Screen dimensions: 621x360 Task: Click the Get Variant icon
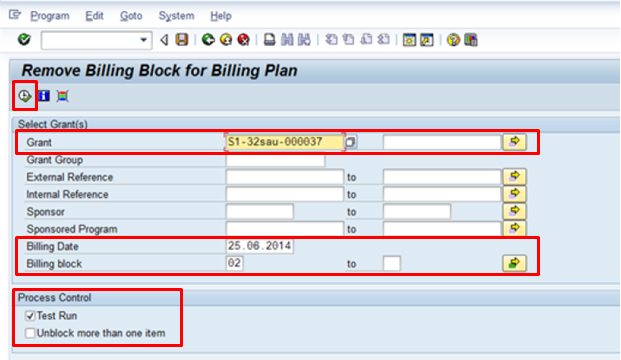[62, 96]
